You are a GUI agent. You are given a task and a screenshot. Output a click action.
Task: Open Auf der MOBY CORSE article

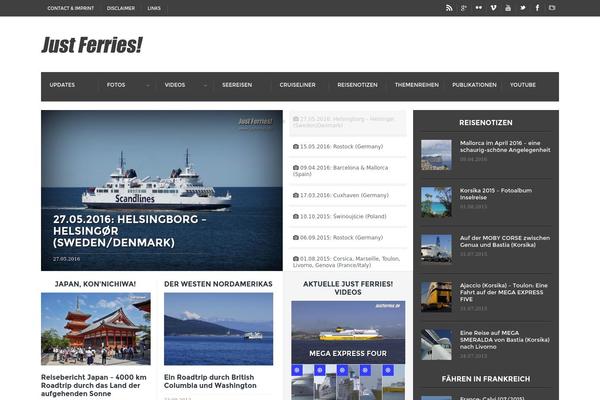pos(505,242)
